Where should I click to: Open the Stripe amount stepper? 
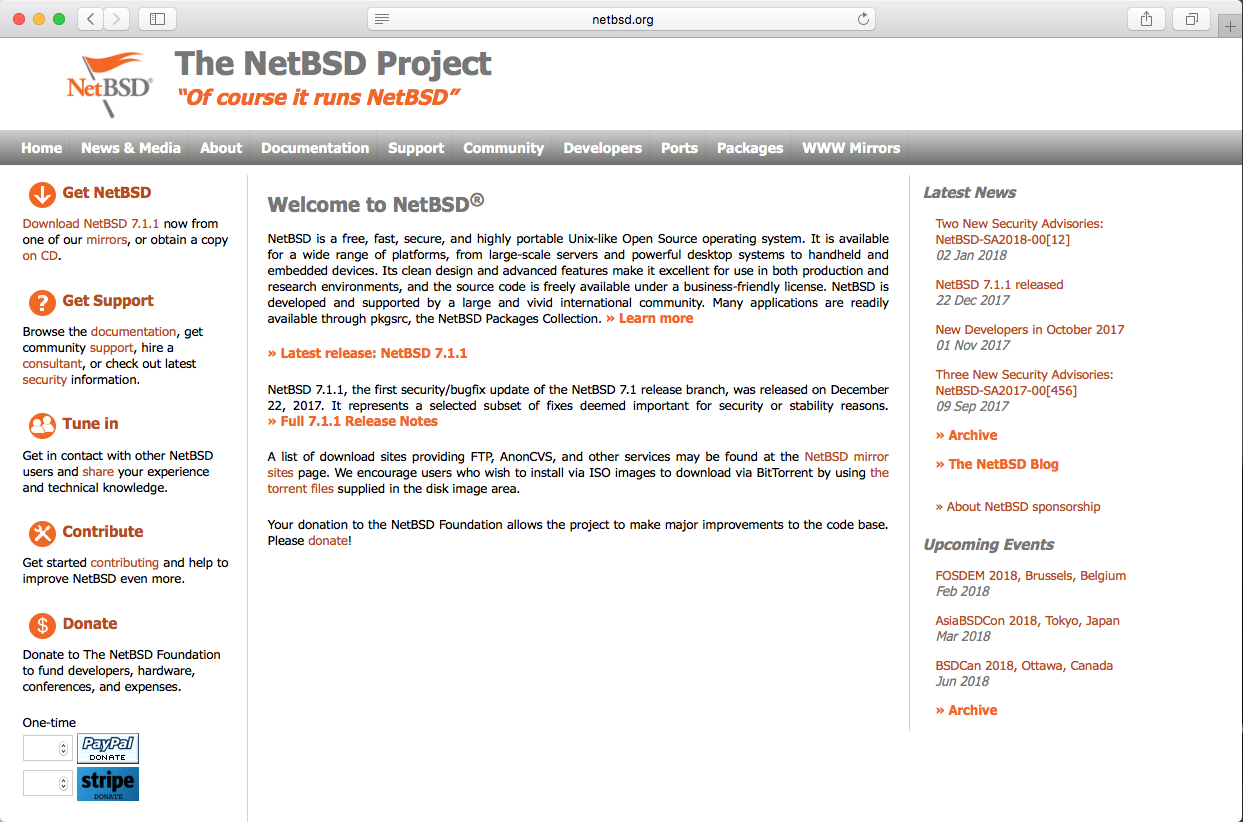[64, 783]
